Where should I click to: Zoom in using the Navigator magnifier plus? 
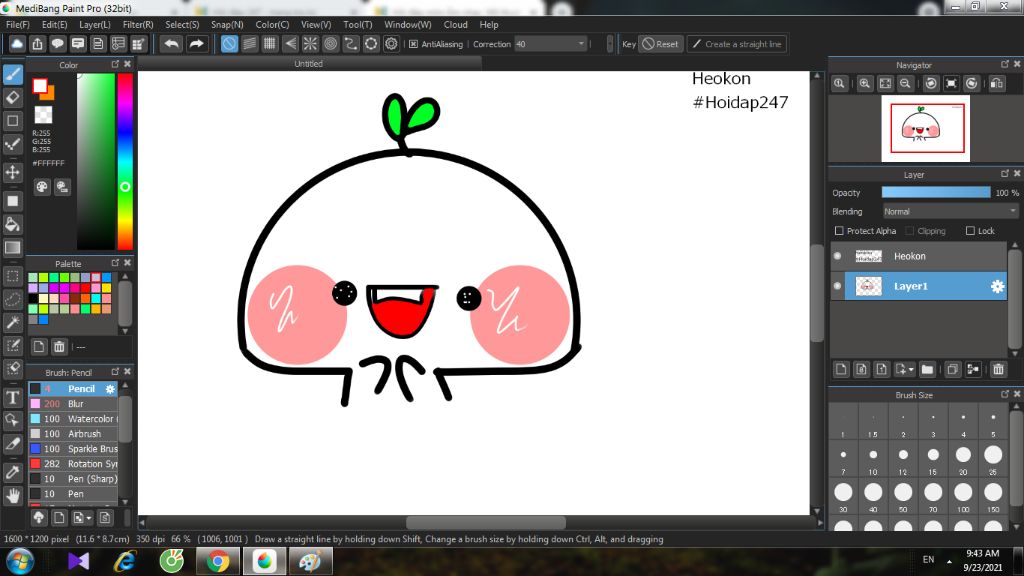865,84
